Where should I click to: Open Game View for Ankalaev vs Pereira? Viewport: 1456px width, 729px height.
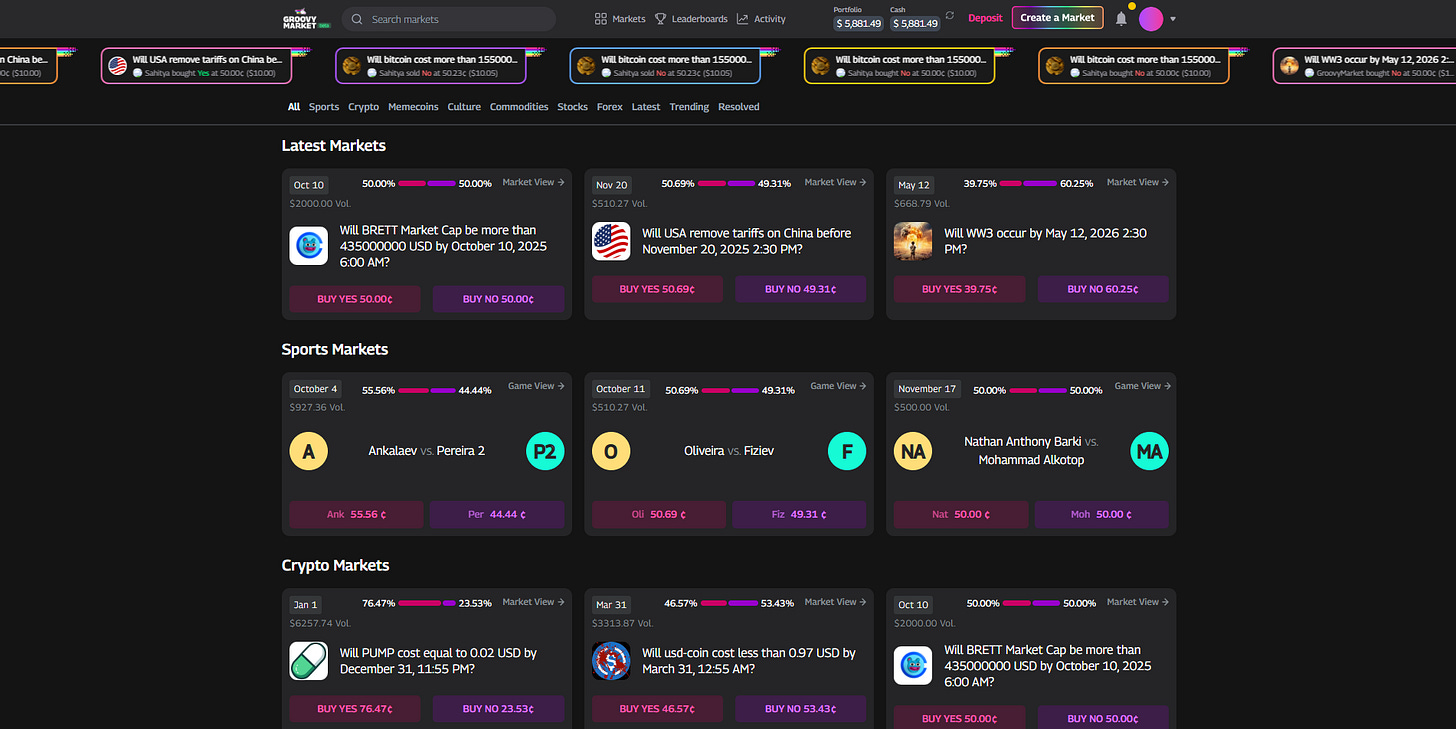536,386
